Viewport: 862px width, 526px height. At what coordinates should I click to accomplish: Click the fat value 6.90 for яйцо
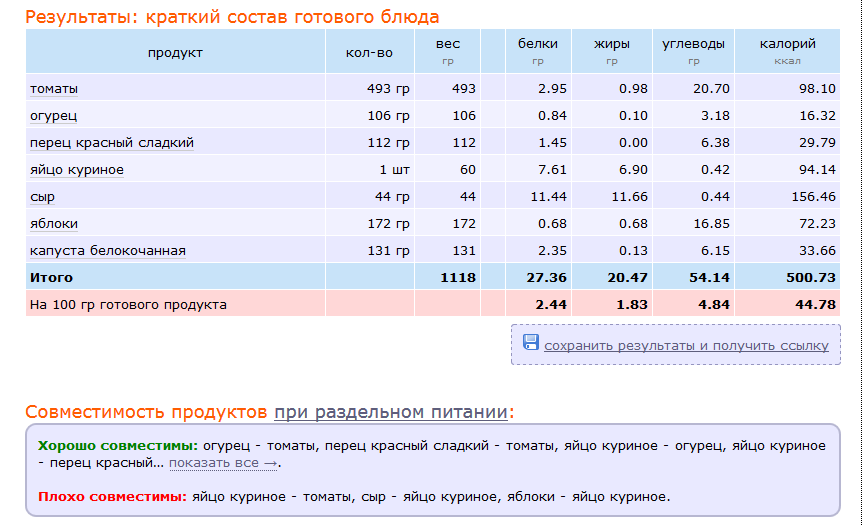click(633, 170)
